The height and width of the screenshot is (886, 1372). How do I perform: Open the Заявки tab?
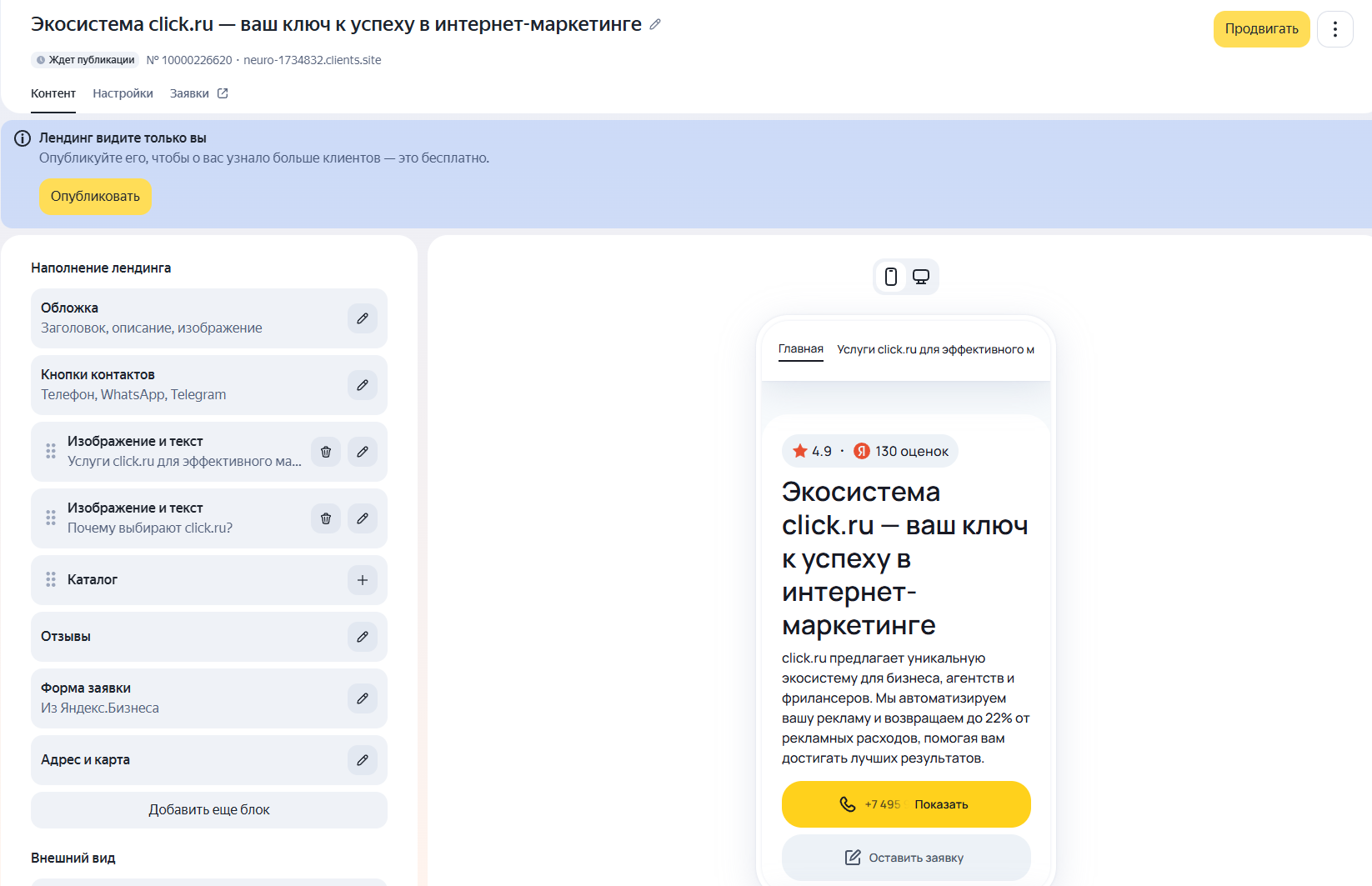point(189,93)
